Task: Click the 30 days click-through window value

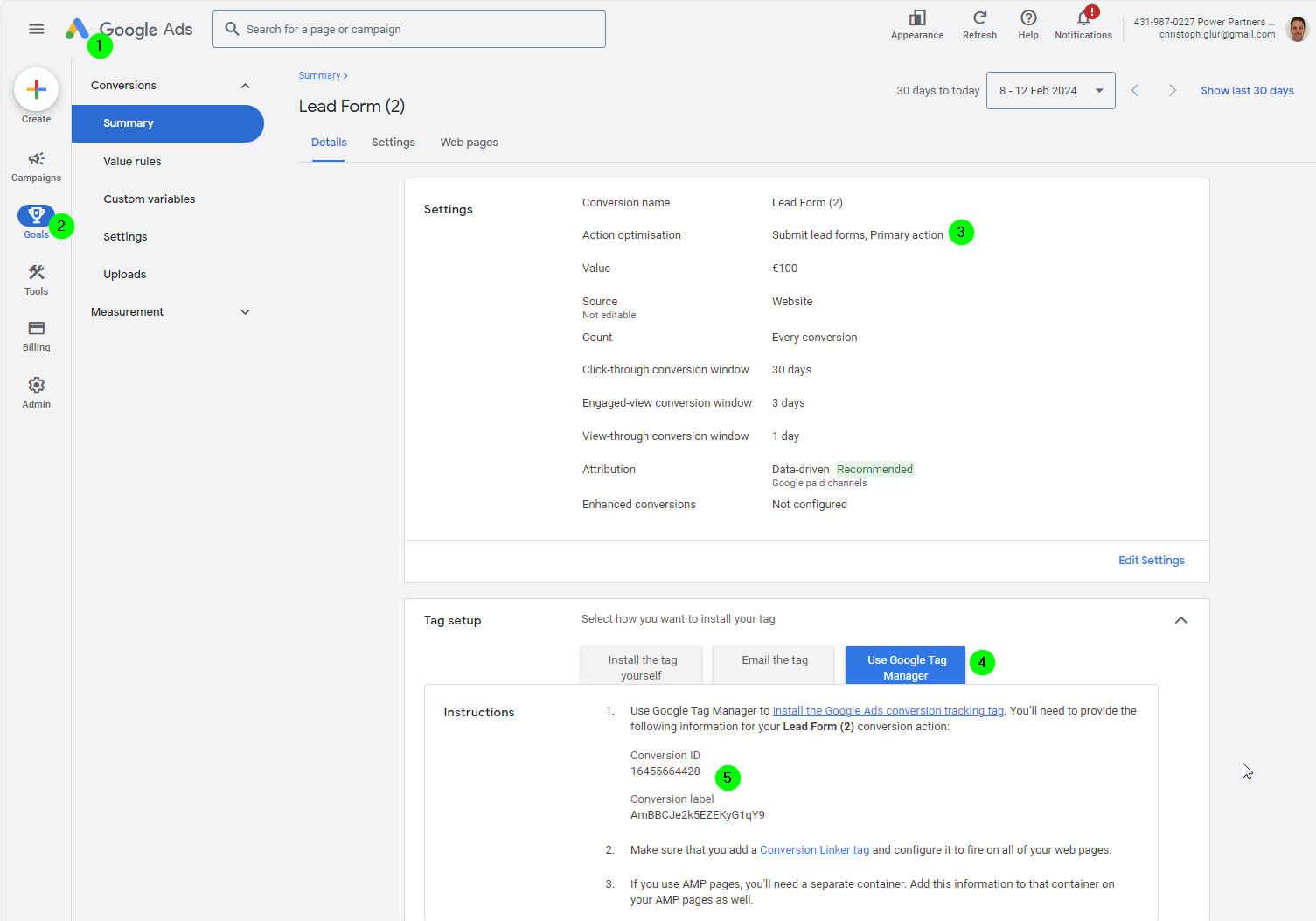Action: coord(791,370)
